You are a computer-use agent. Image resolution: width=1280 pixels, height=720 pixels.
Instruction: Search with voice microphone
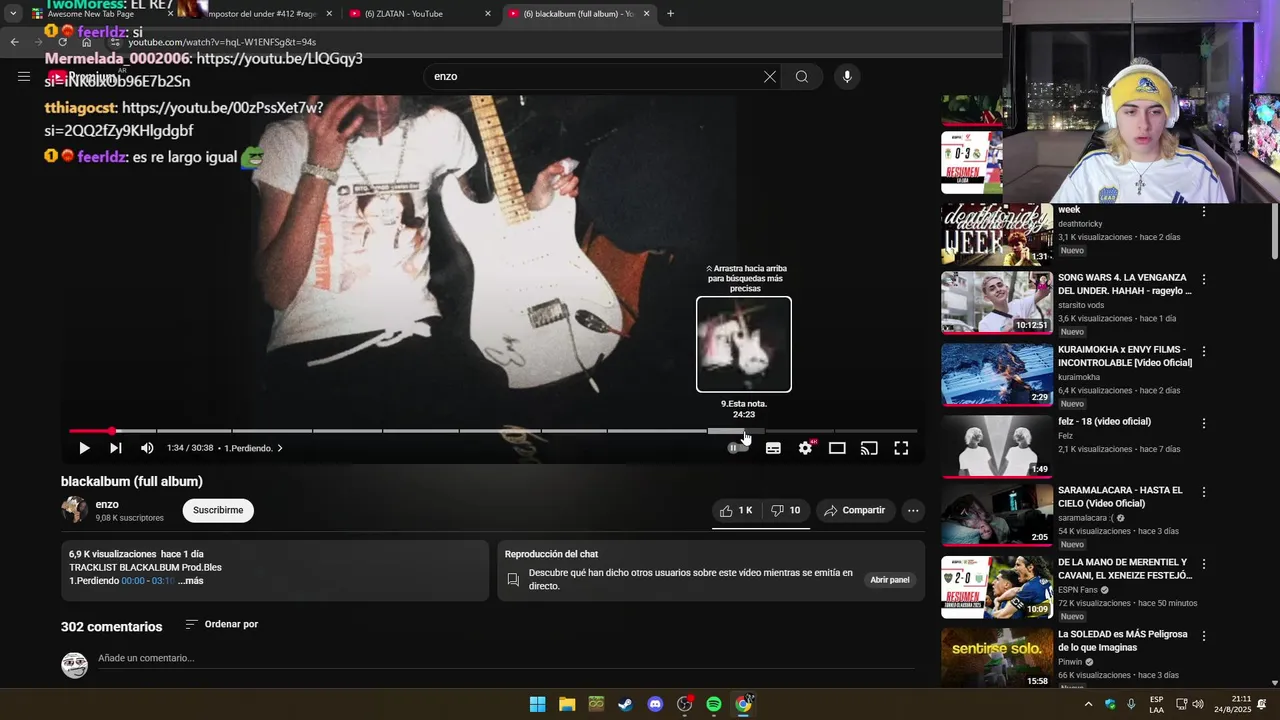[847, 77]
